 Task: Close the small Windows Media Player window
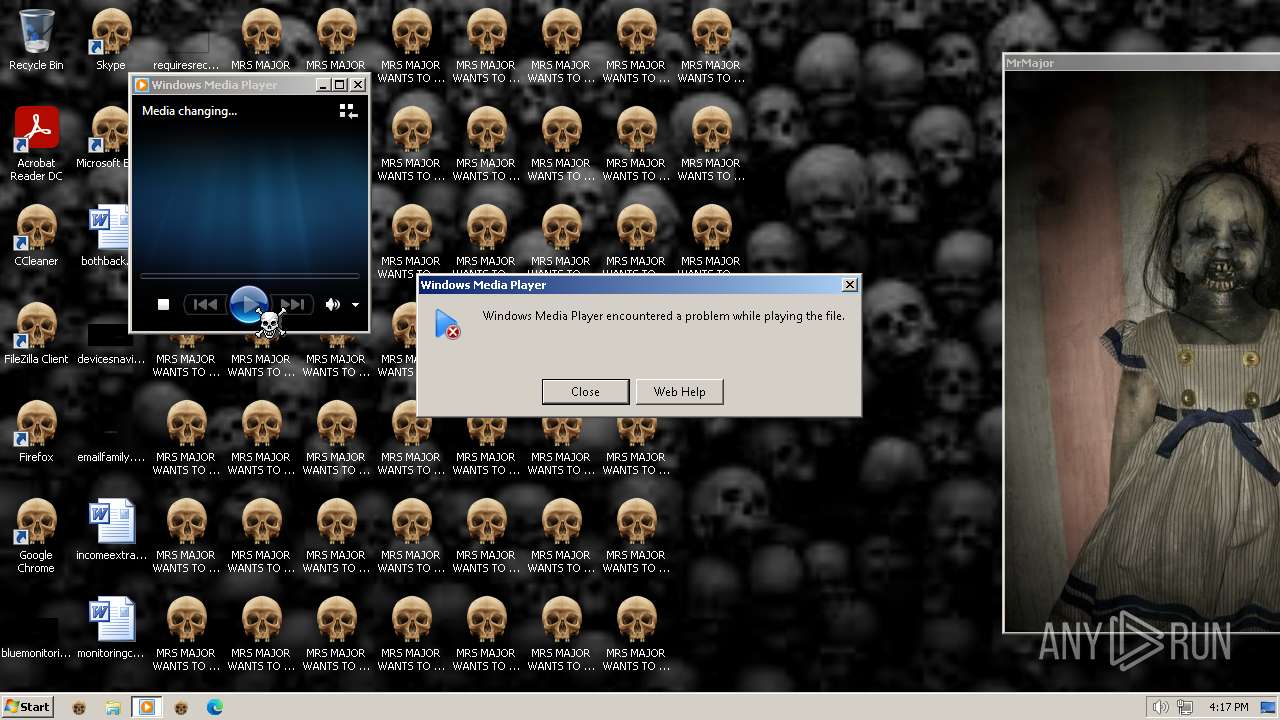coord(358,85)
